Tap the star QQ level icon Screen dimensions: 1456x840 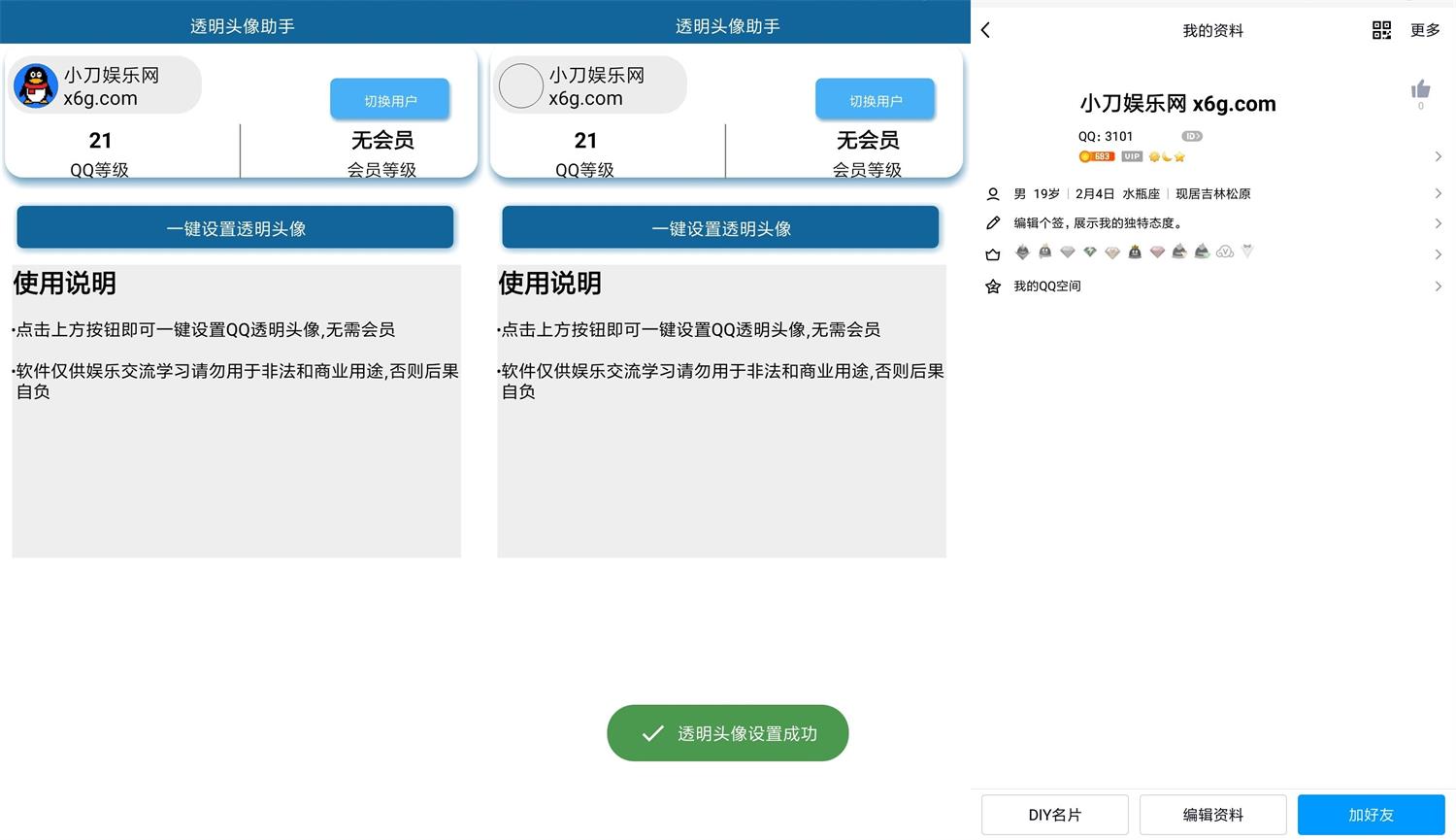tap(1179, 155)
